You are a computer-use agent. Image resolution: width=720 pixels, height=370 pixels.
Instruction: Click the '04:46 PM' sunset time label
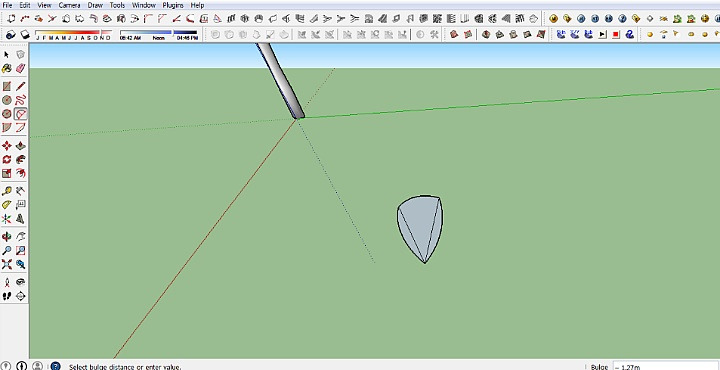click(187, 38)
